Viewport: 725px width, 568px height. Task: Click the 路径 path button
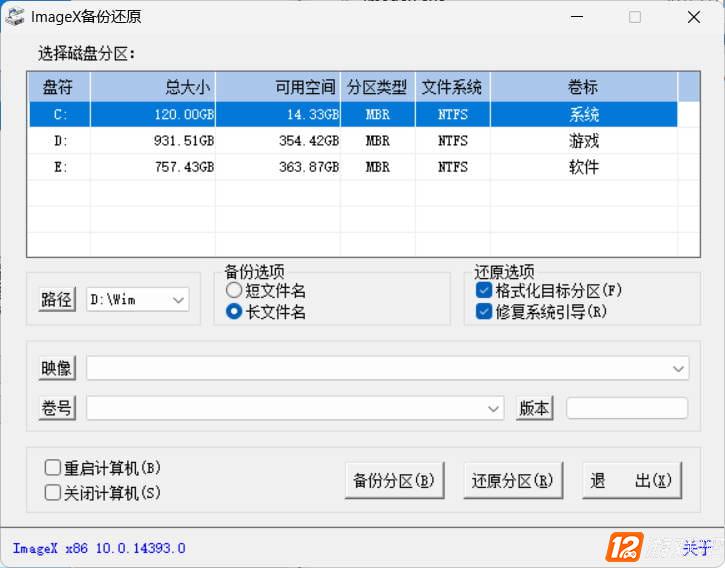click(x=57, y=299)
